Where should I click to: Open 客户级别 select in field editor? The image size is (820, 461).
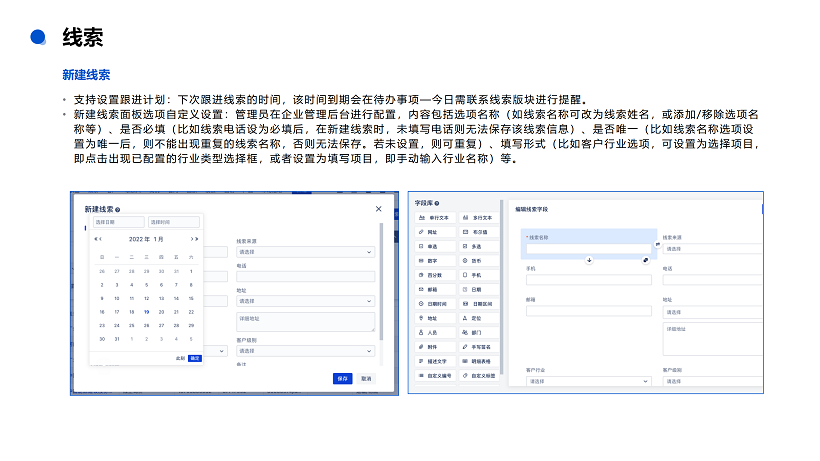712,382
